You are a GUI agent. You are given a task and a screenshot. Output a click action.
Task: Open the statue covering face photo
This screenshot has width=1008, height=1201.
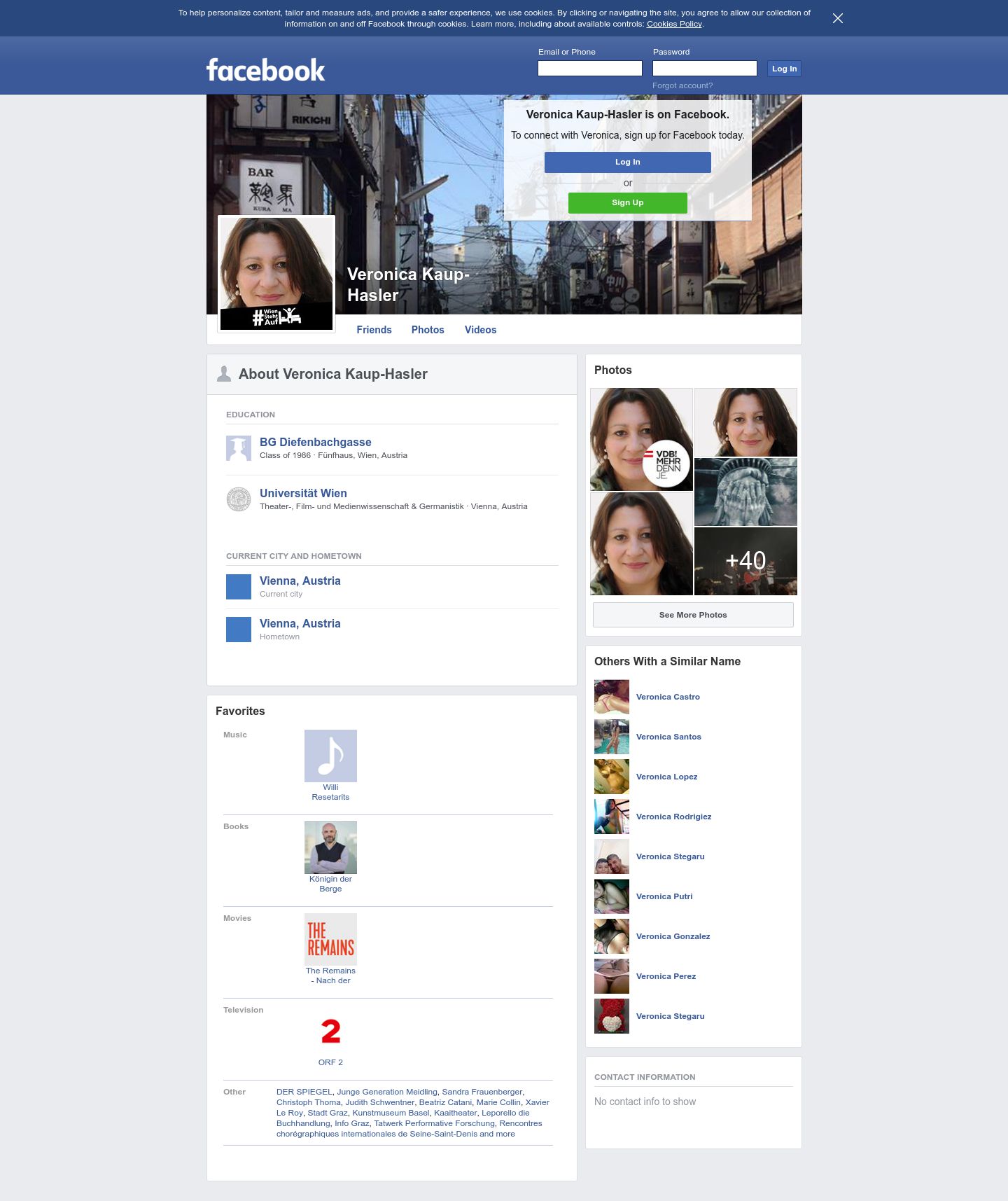(x=745, y=492)
